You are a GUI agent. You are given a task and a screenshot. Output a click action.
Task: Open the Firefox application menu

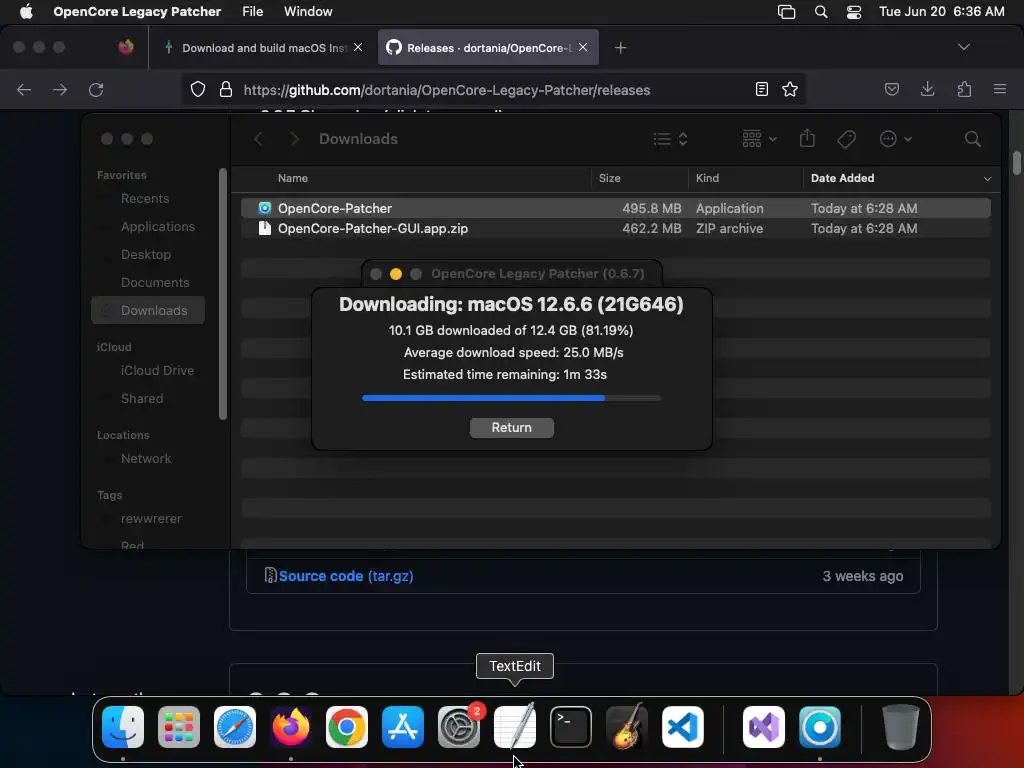coord(999,89)
